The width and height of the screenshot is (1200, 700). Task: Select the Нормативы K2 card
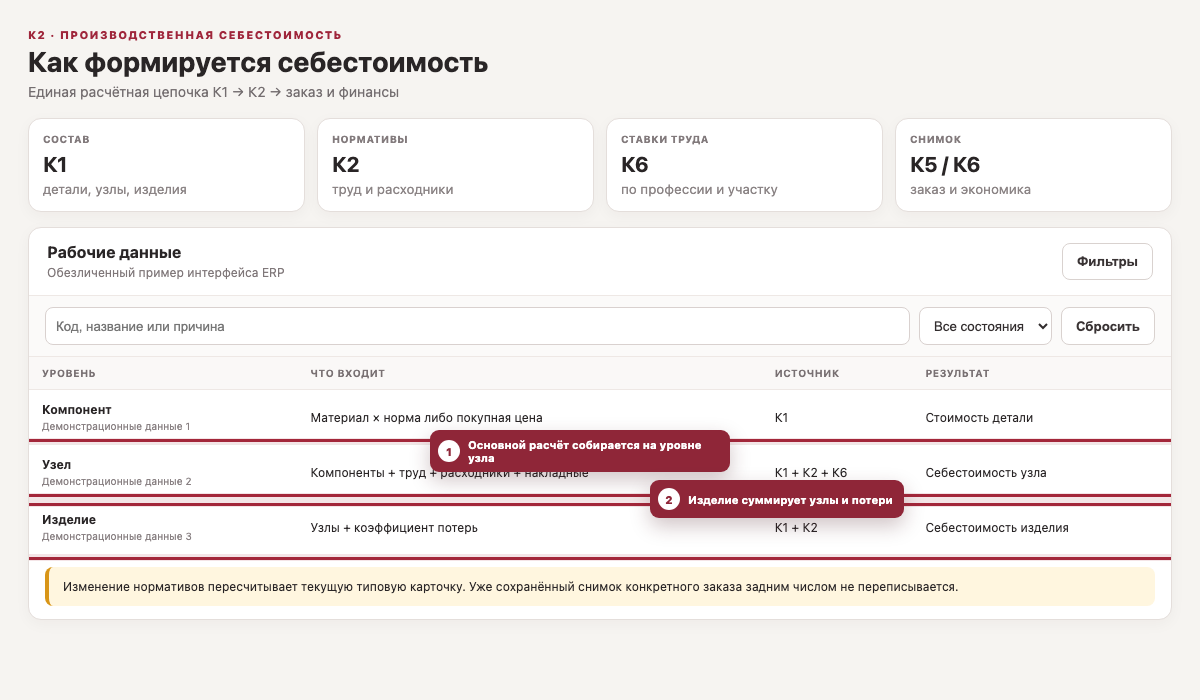click(455, 165)
